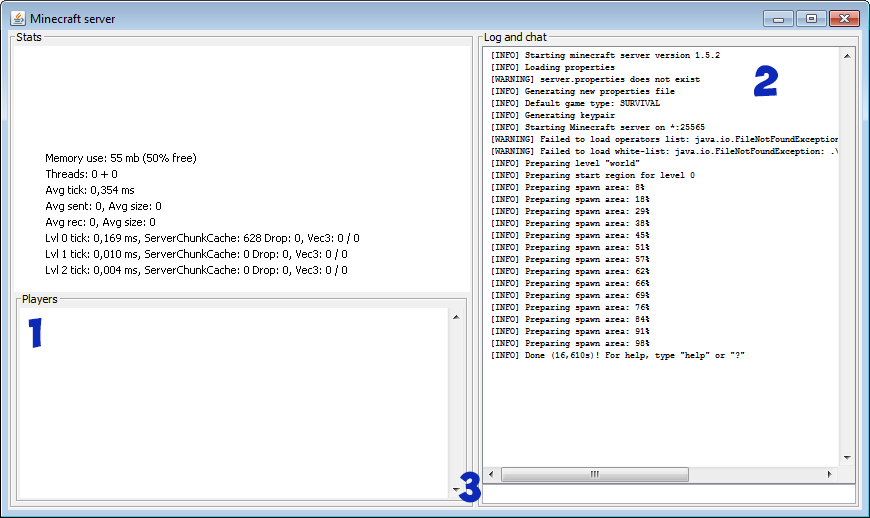Click log line 'Default game type: SURVIVAL'
The width and height of the screenshot is (870, 518).
click(x=575, y=104)
